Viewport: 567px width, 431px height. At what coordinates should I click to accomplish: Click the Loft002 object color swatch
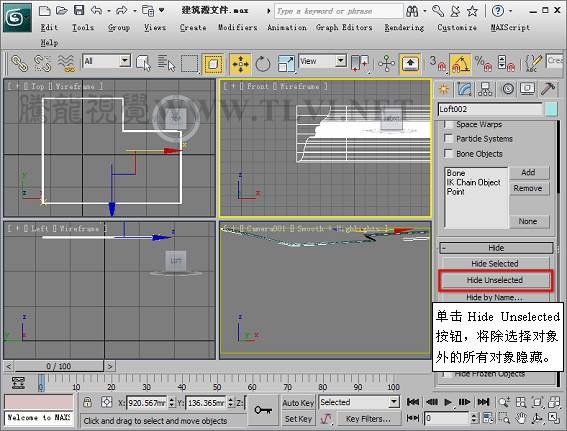click(551, 109)
